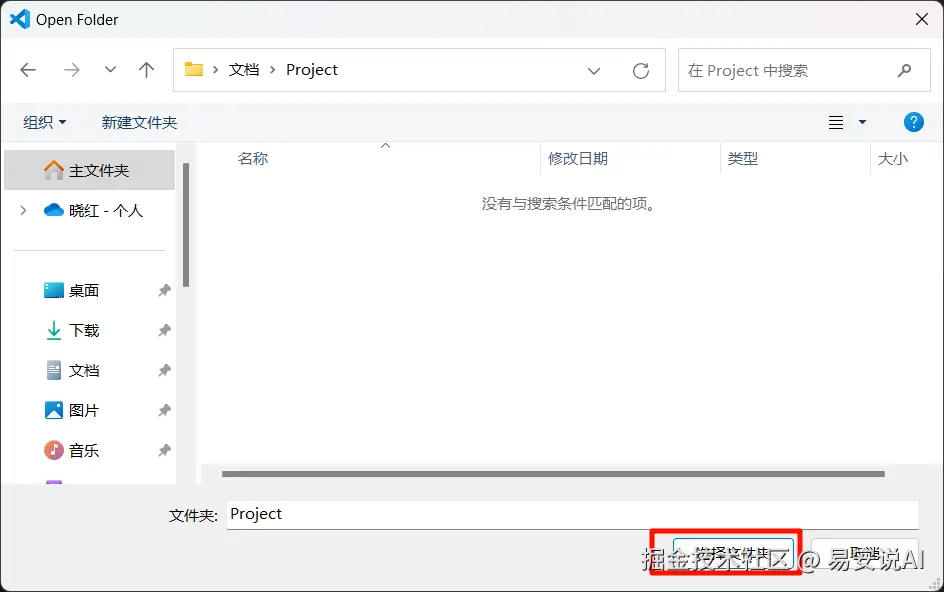Viewport: 944px width, 592px height.
Task: Refresh the Project folder view
Action: click(641, 71)
